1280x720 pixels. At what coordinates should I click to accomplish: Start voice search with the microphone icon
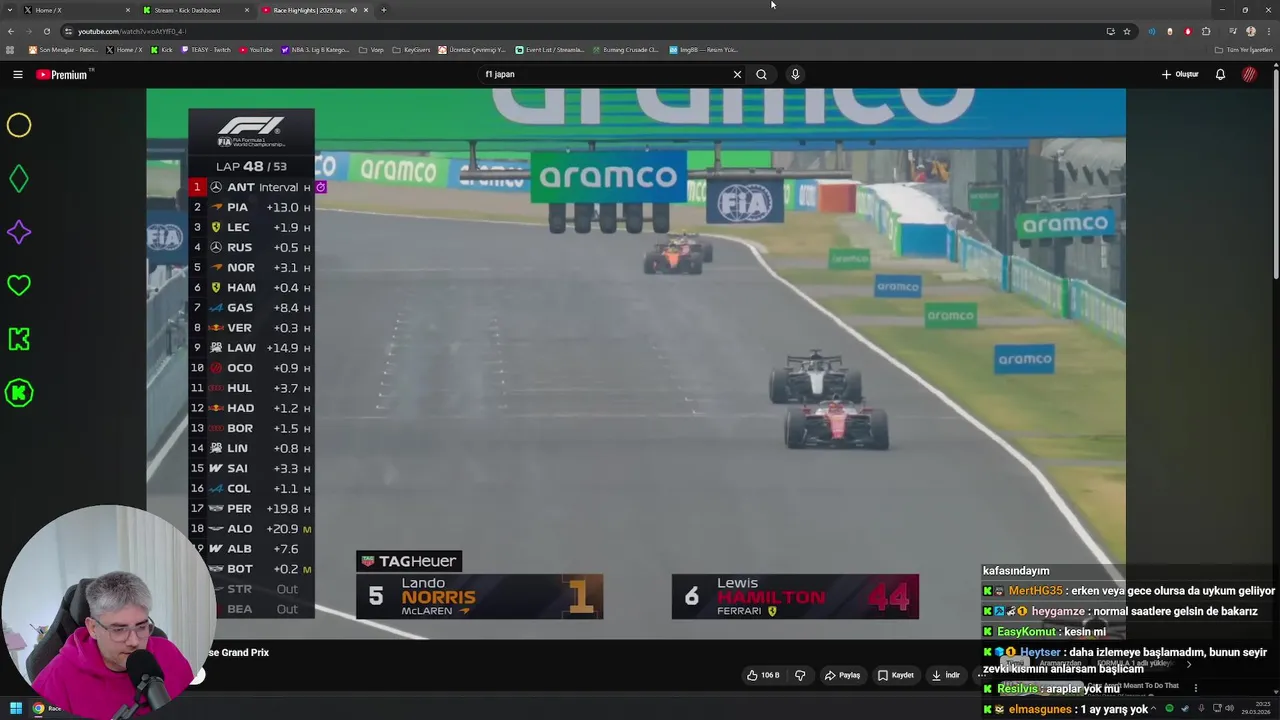(795, 74)
